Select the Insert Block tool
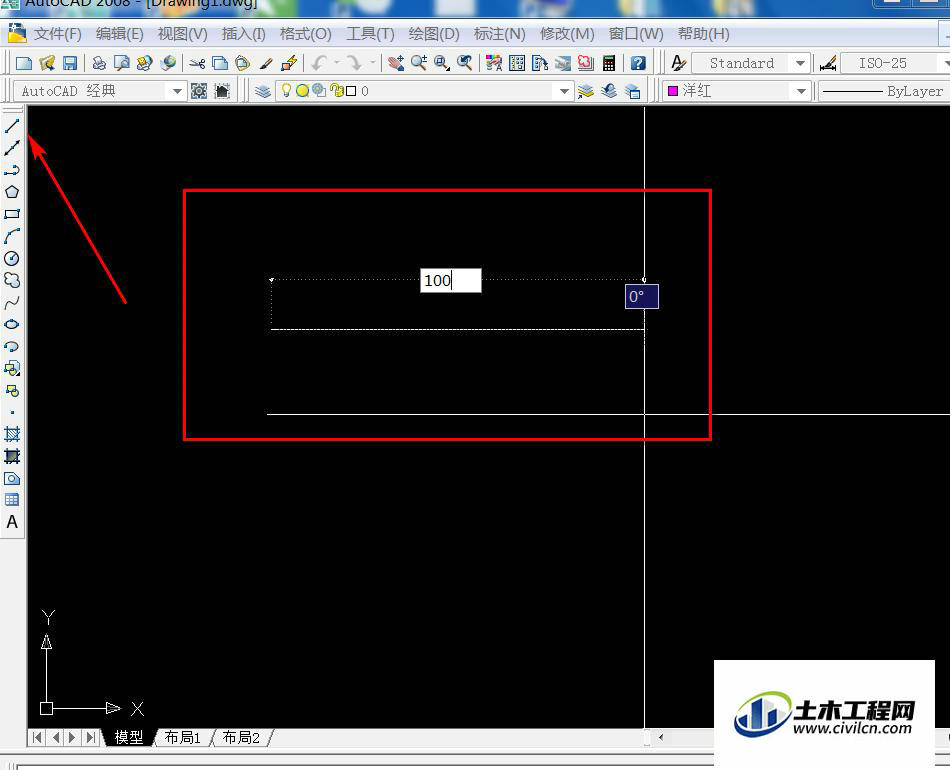 [12, 368]
